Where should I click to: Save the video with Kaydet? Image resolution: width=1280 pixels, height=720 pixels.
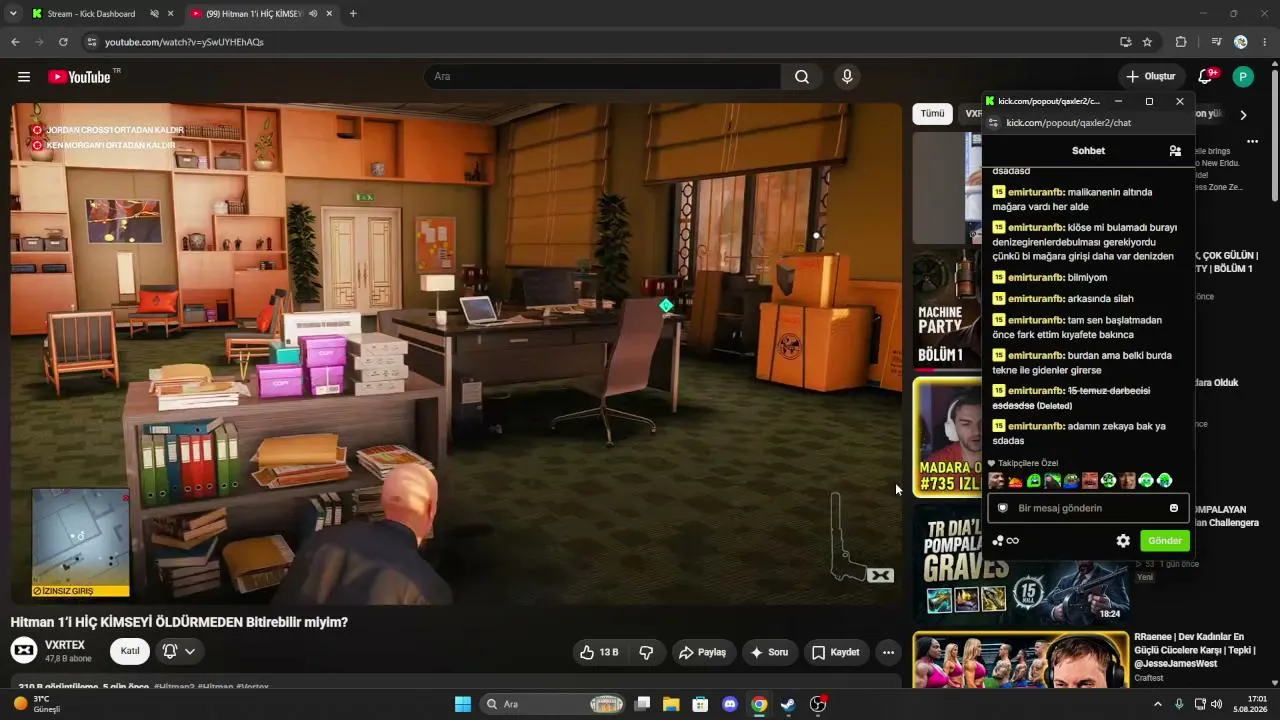pyautogui.click(x=836, y=652)
